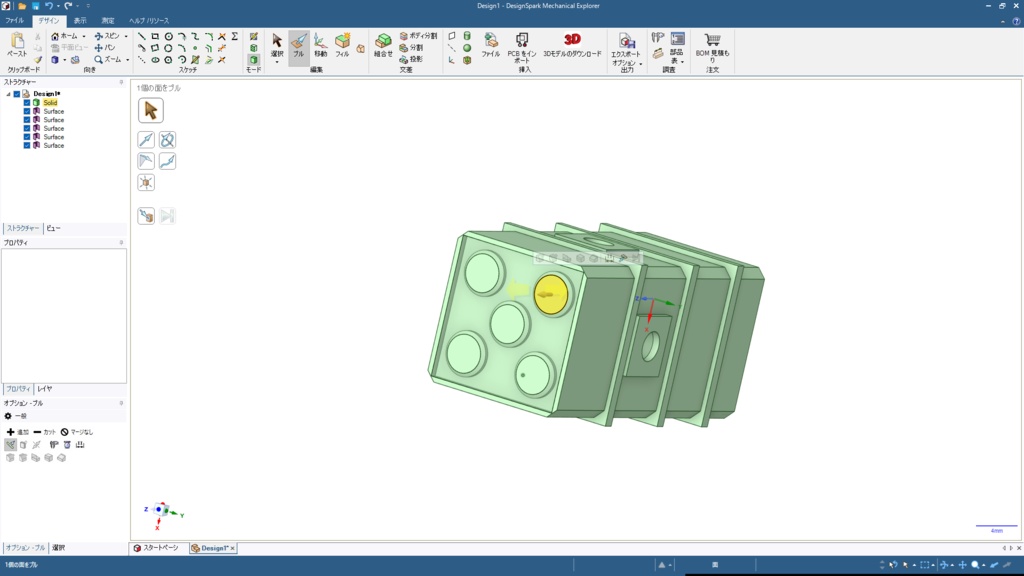This screenshot has width=1024, height=576.
Task: Click the select arrow tool guide in viewport
Action: (150, 110)
